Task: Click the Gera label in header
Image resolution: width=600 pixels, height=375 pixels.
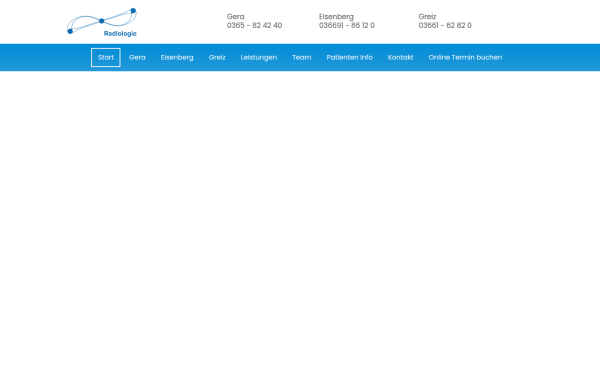Action: tap(235, 17)
